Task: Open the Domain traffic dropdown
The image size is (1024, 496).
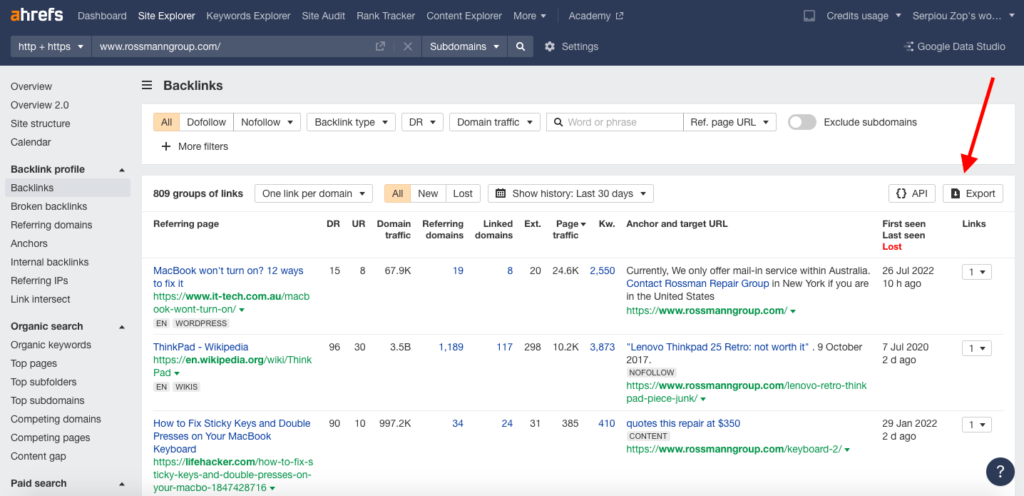Action: (495, 122)
